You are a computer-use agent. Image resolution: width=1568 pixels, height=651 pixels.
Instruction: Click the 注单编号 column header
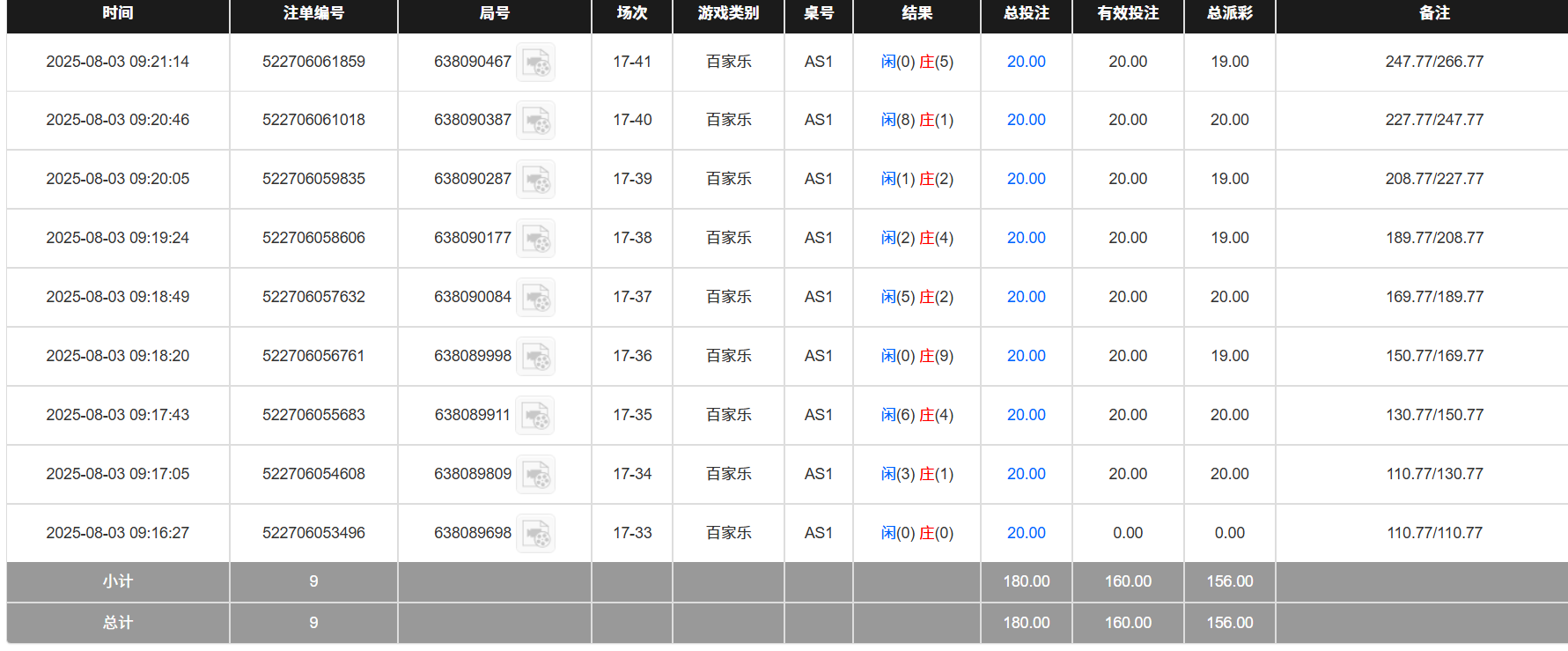313,13
